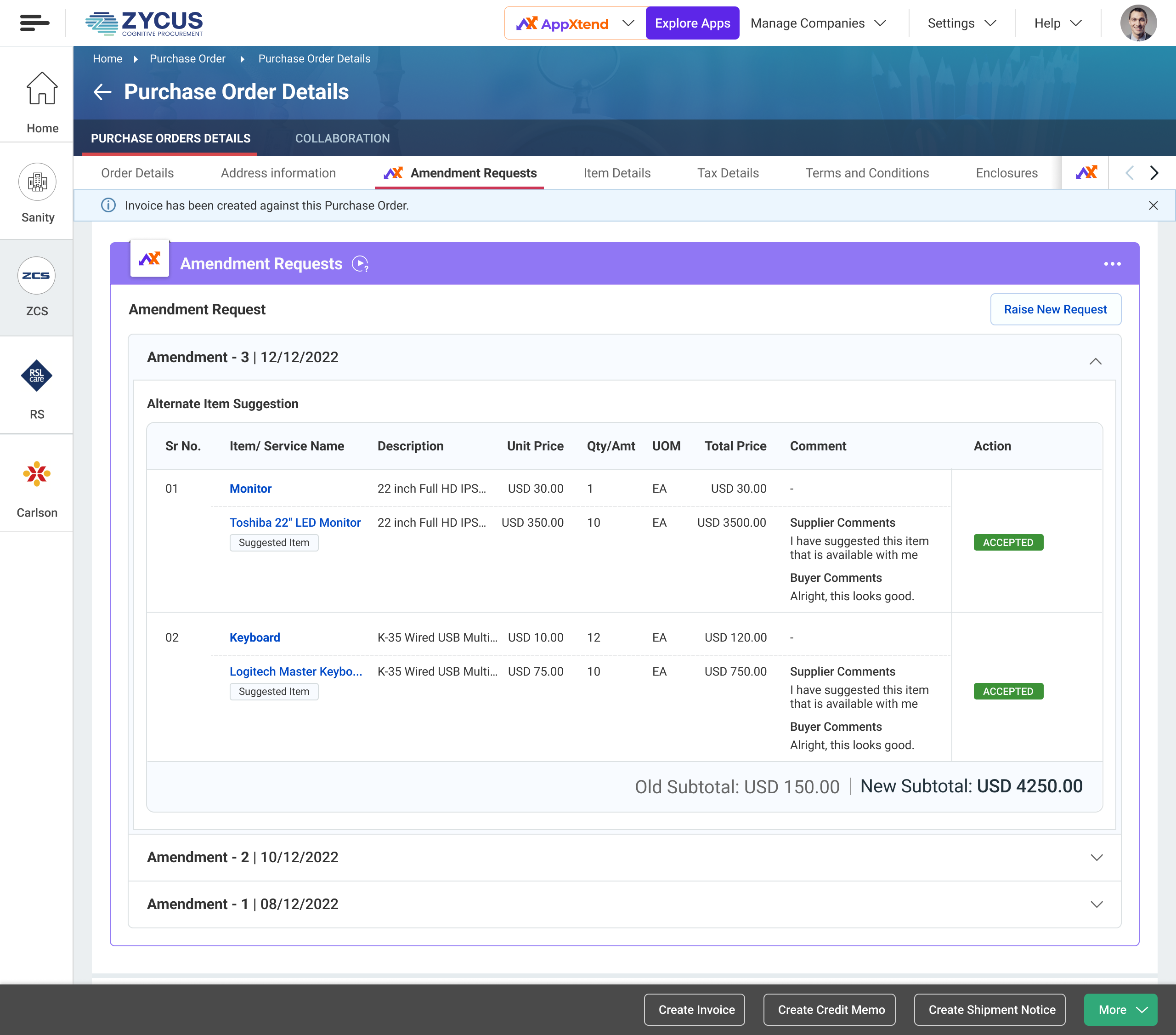Viewport: 1176px width, 1035px height.
Task: Open the Toshiba 22" LED Monitor link
Action: pyautogui.click(x=294, y=523)
